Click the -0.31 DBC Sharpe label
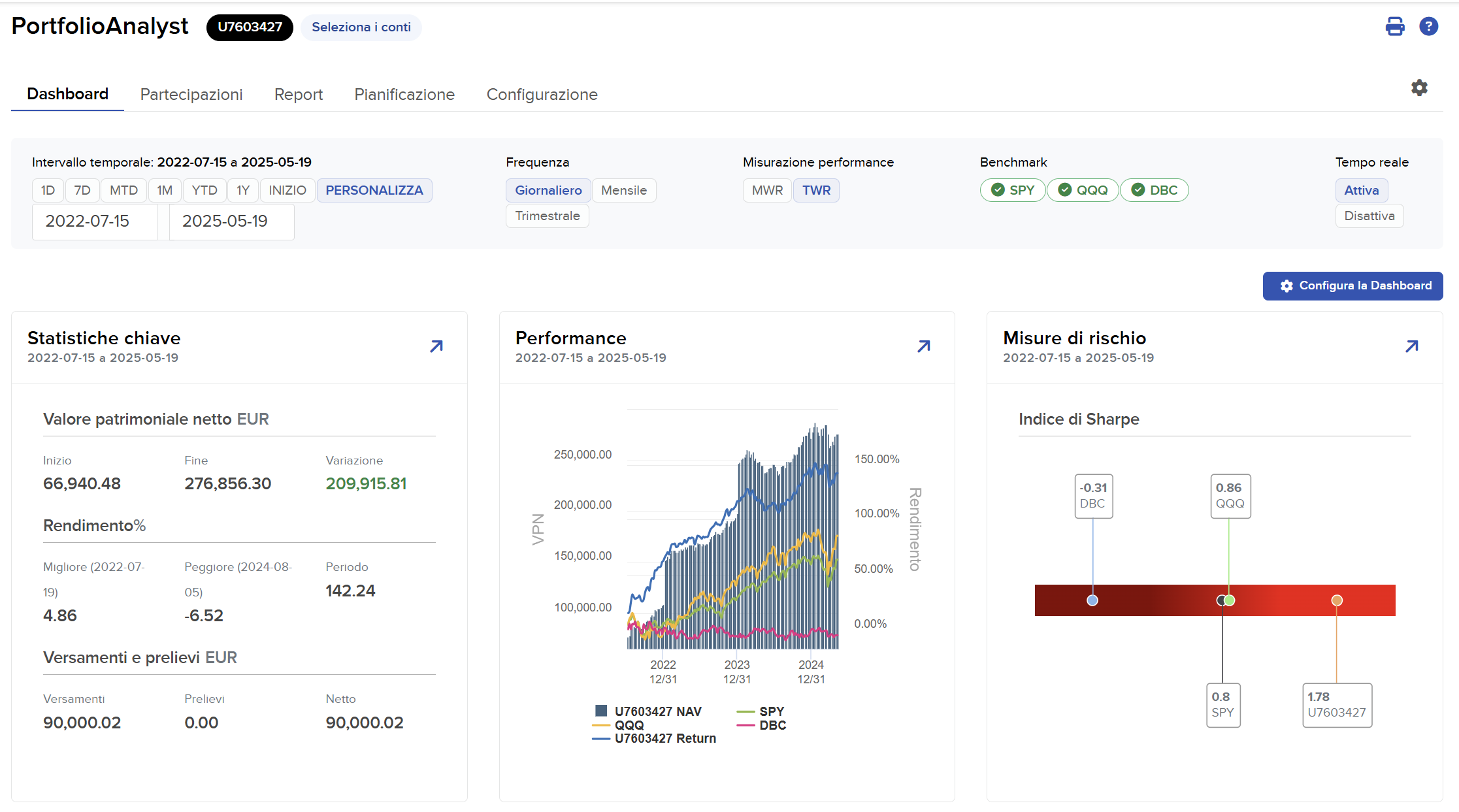Screen dimensions: 1459x812 pyautogui.click(x=1094, y=496)
